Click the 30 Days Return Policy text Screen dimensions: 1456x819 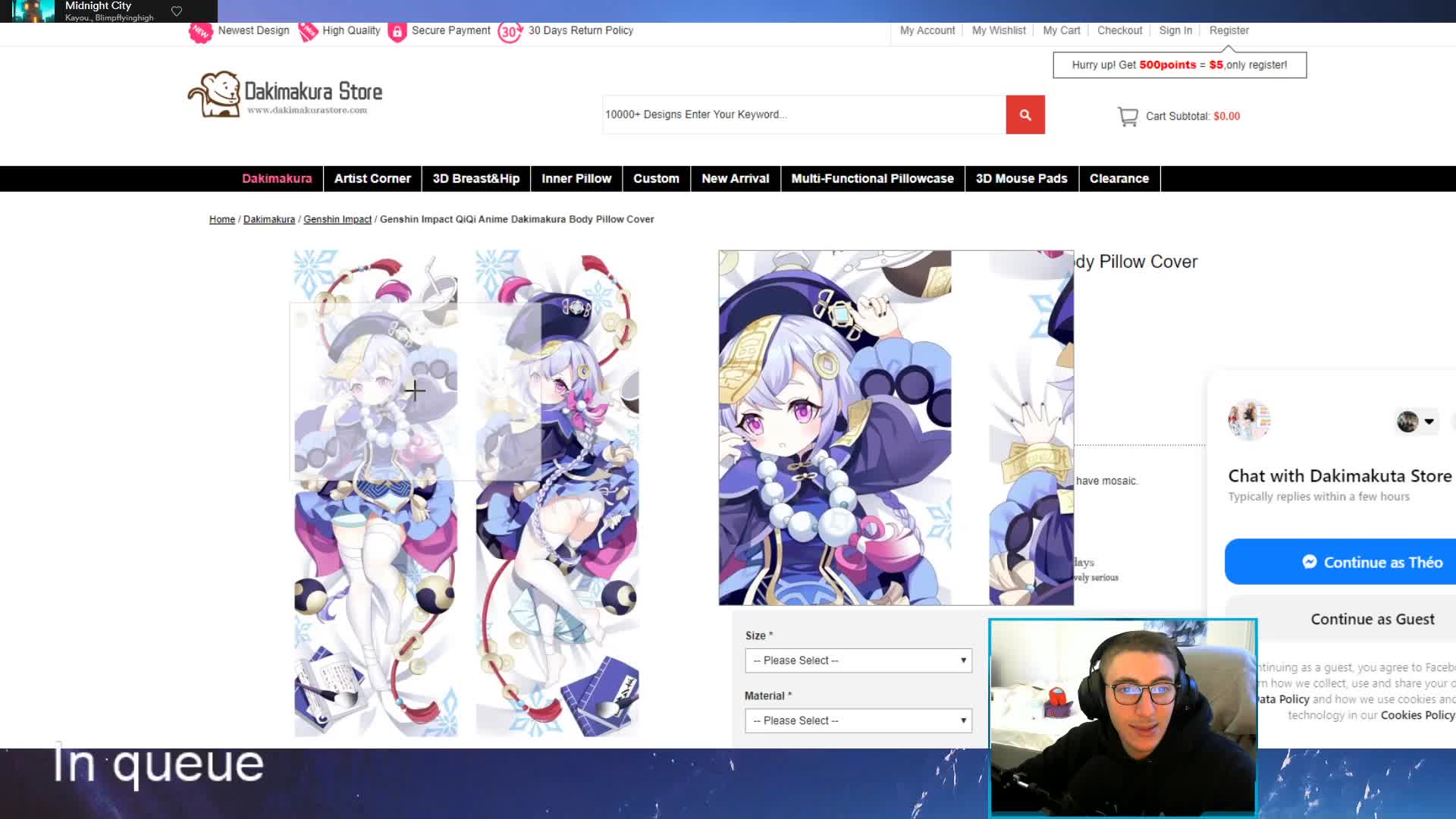coord(581,30)
